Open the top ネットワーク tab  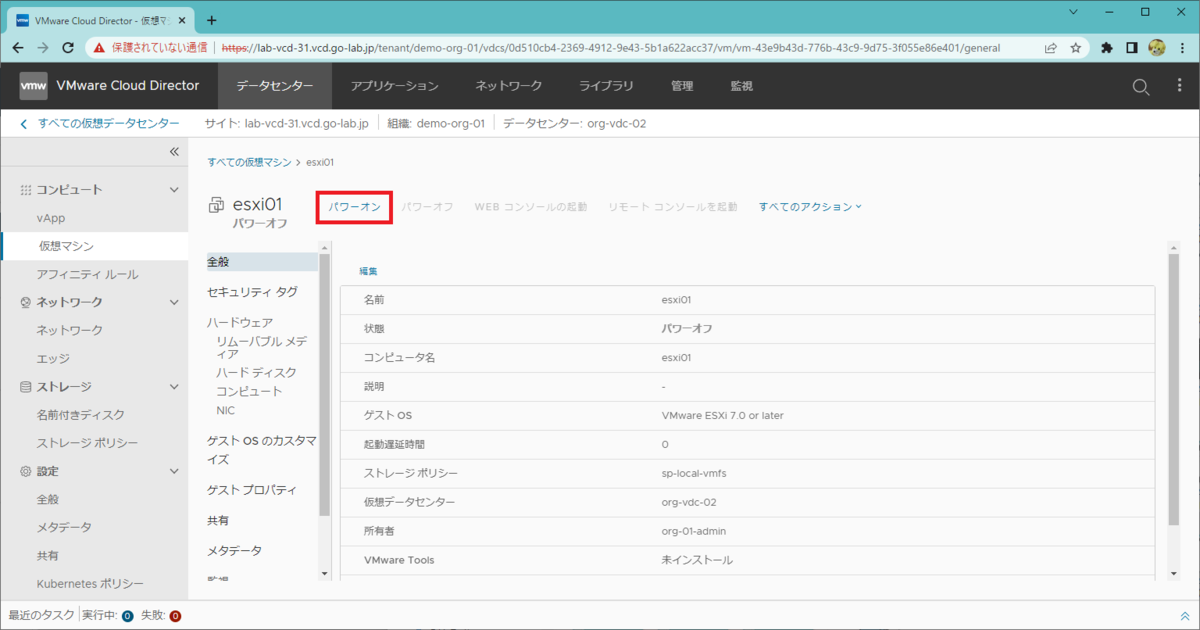click(x=508, y=86)
